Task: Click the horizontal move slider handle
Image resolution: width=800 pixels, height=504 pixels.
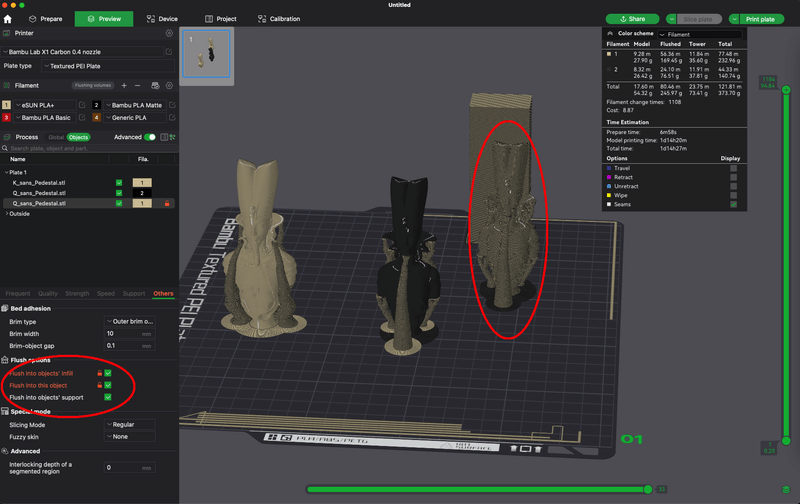Action: [648, 490]
